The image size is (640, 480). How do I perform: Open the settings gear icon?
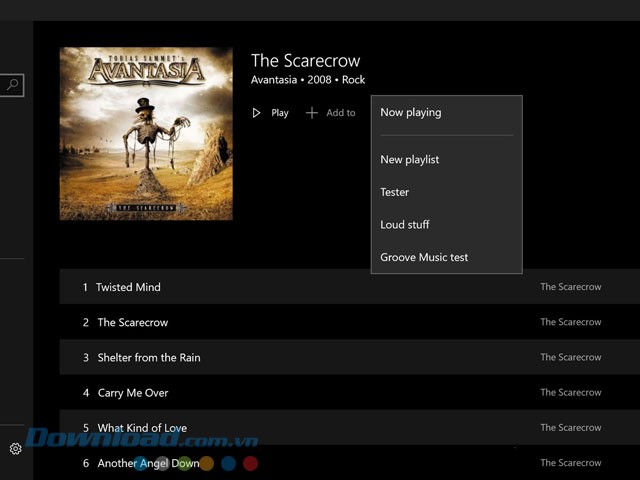(x=15, y=449)
